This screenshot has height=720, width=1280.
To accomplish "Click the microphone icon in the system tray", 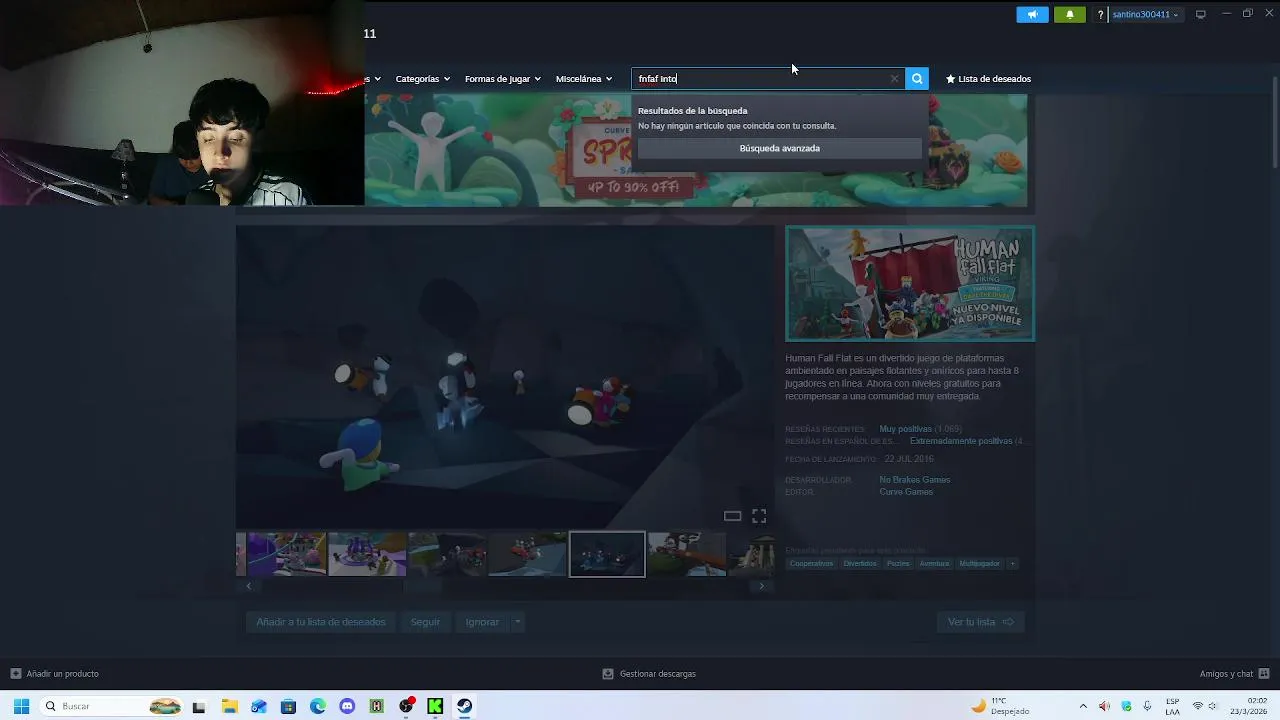I will (x=1147, y=706).
